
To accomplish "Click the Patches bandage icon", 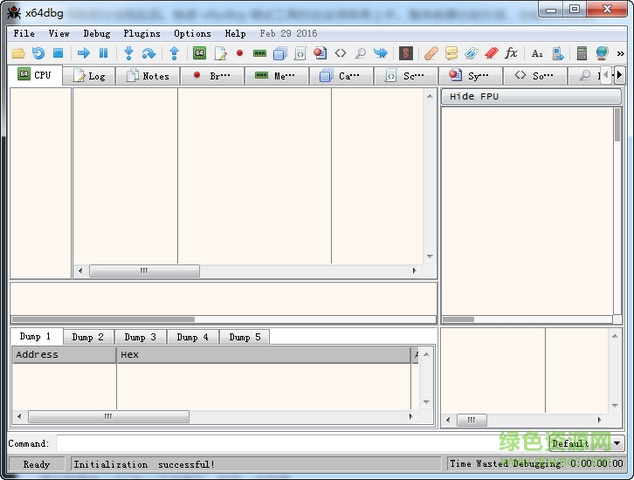I will [431, 53].
